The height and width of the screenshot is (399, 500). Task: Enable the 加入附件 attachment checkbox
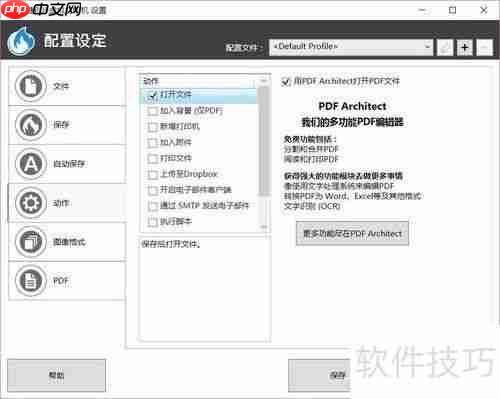tap(152, 143)
